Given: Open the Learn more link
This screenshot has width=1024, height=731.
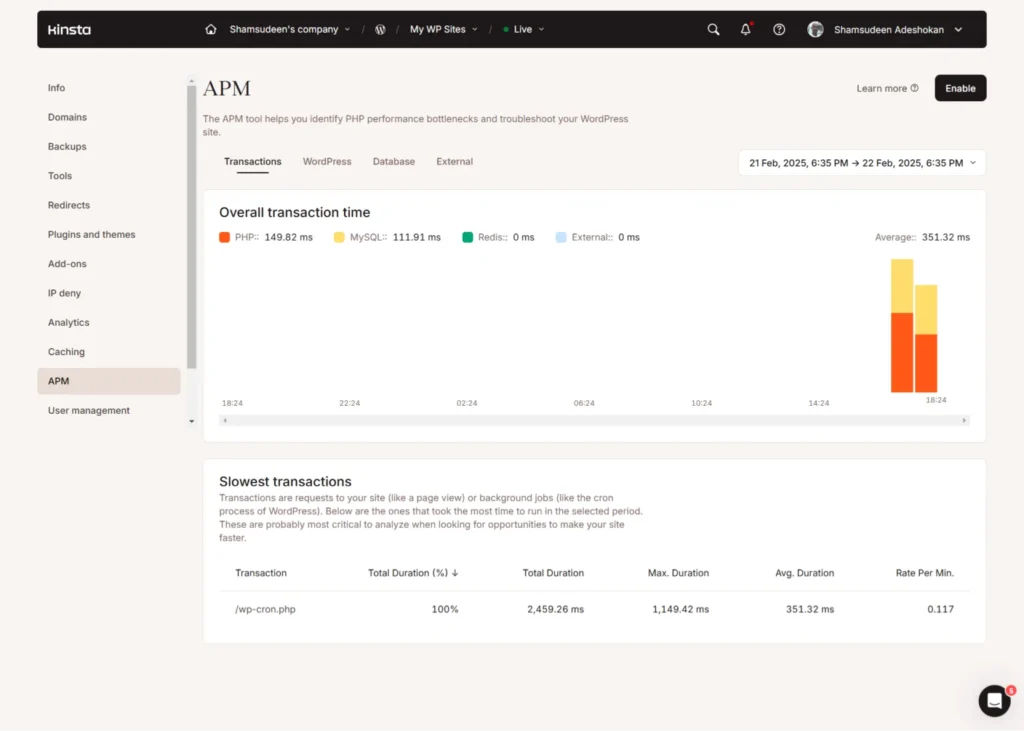Looking at the screenshot, I should click(x=886, y=88).
